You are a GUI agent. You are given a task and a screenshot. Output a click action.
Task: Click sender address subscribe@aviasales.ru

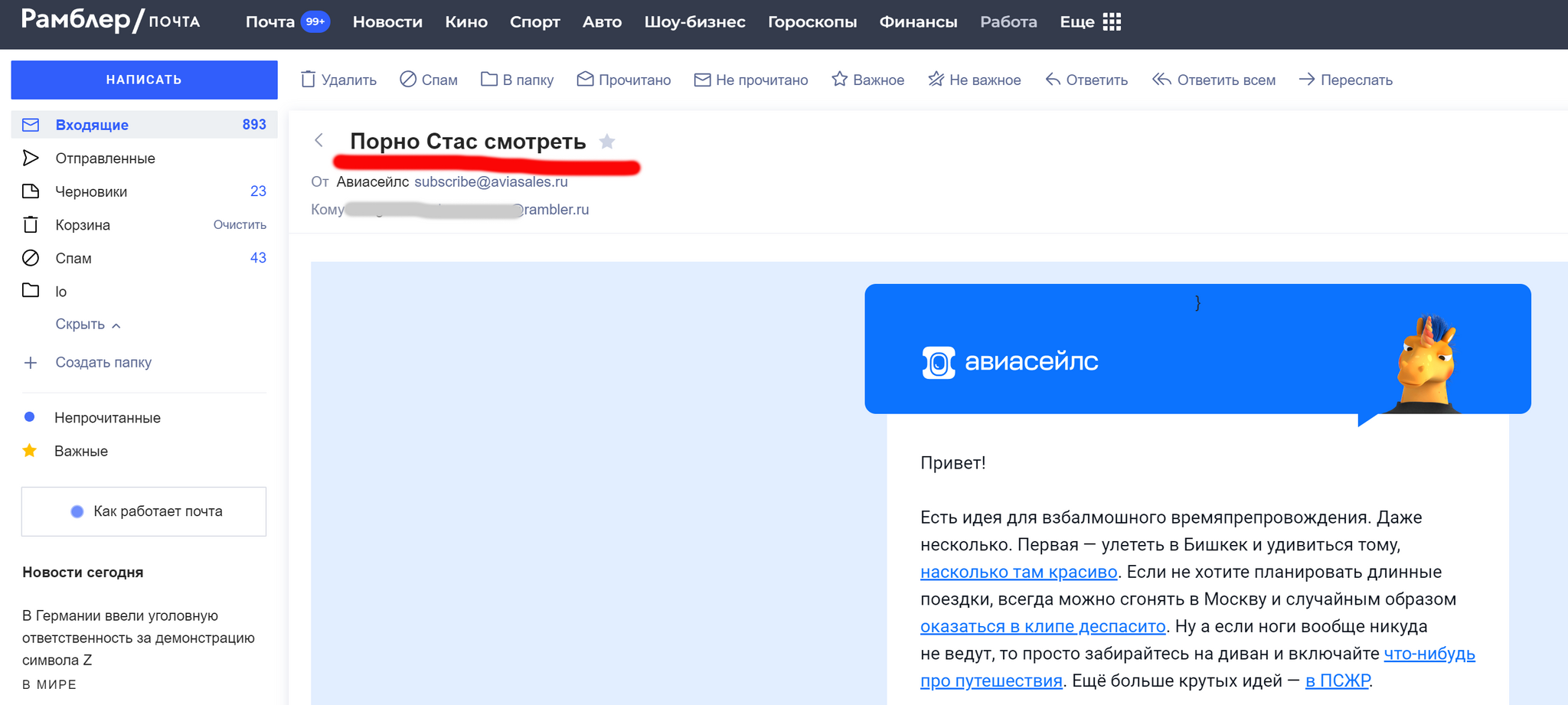(491, 182)
